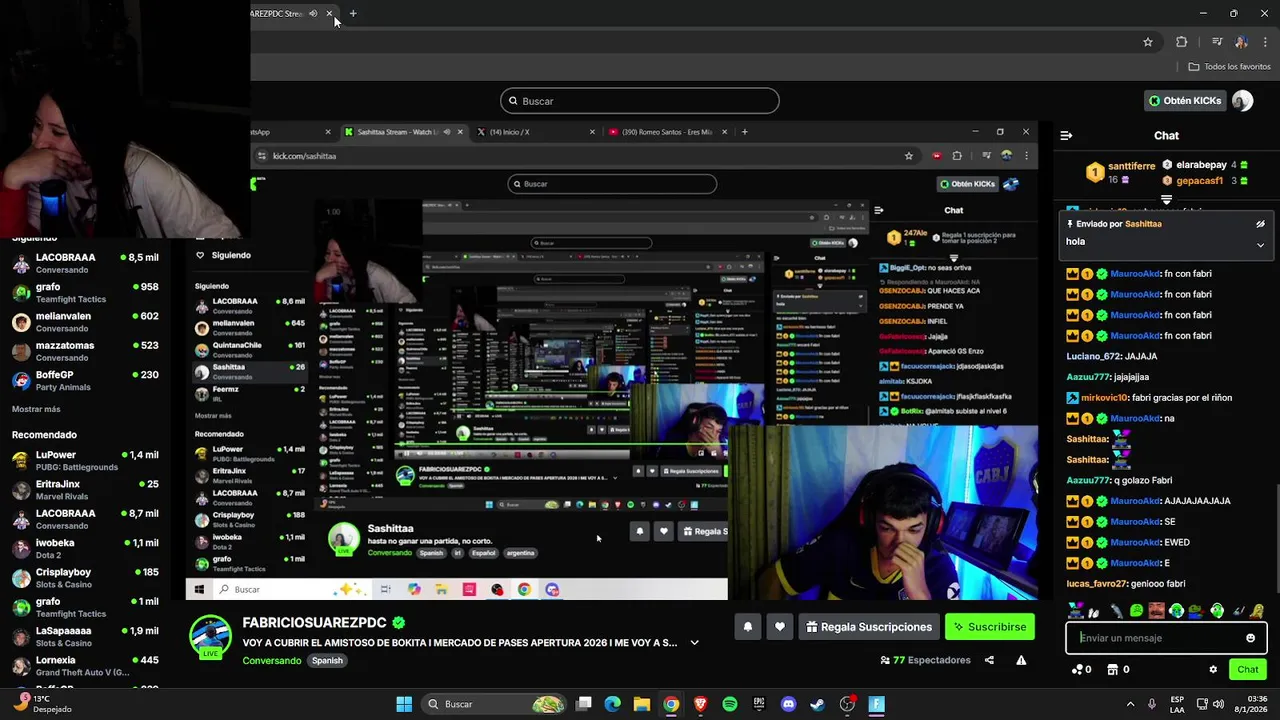Viewport: 1280px width, 720px height.
Task: Hide the pinned message by Sashittaa
Action: click(1260, 224)
